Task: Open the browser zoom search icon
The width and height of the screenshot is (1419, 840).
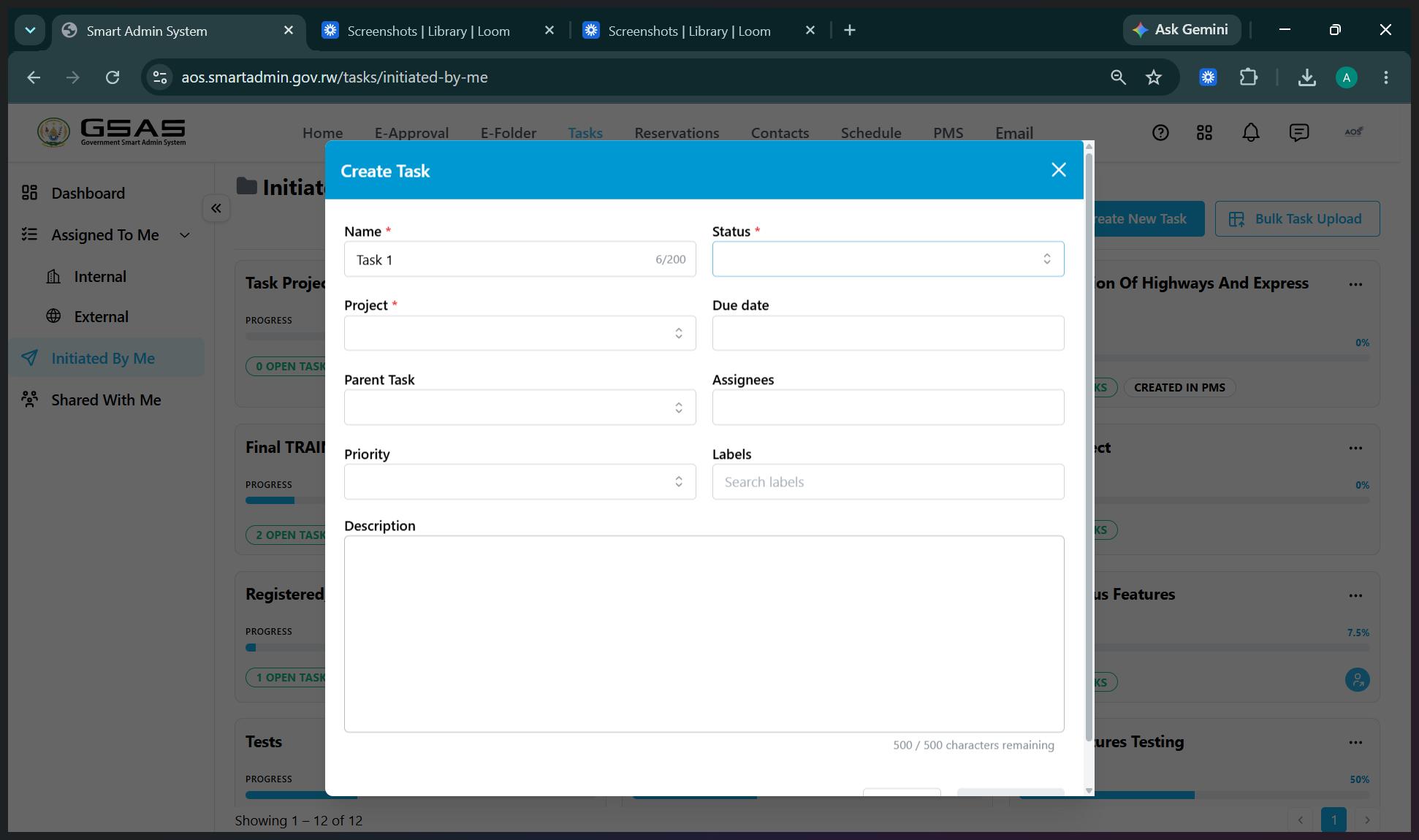Action: point(1118,77)
